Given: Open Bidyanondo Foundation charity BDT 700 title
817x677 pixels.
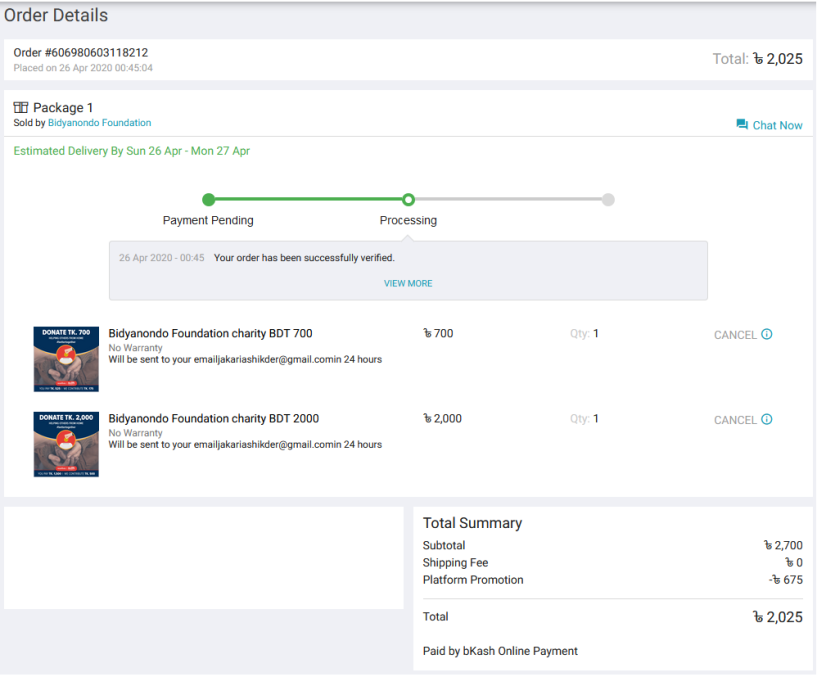Looking at the screenshot, I should (211, 334).
